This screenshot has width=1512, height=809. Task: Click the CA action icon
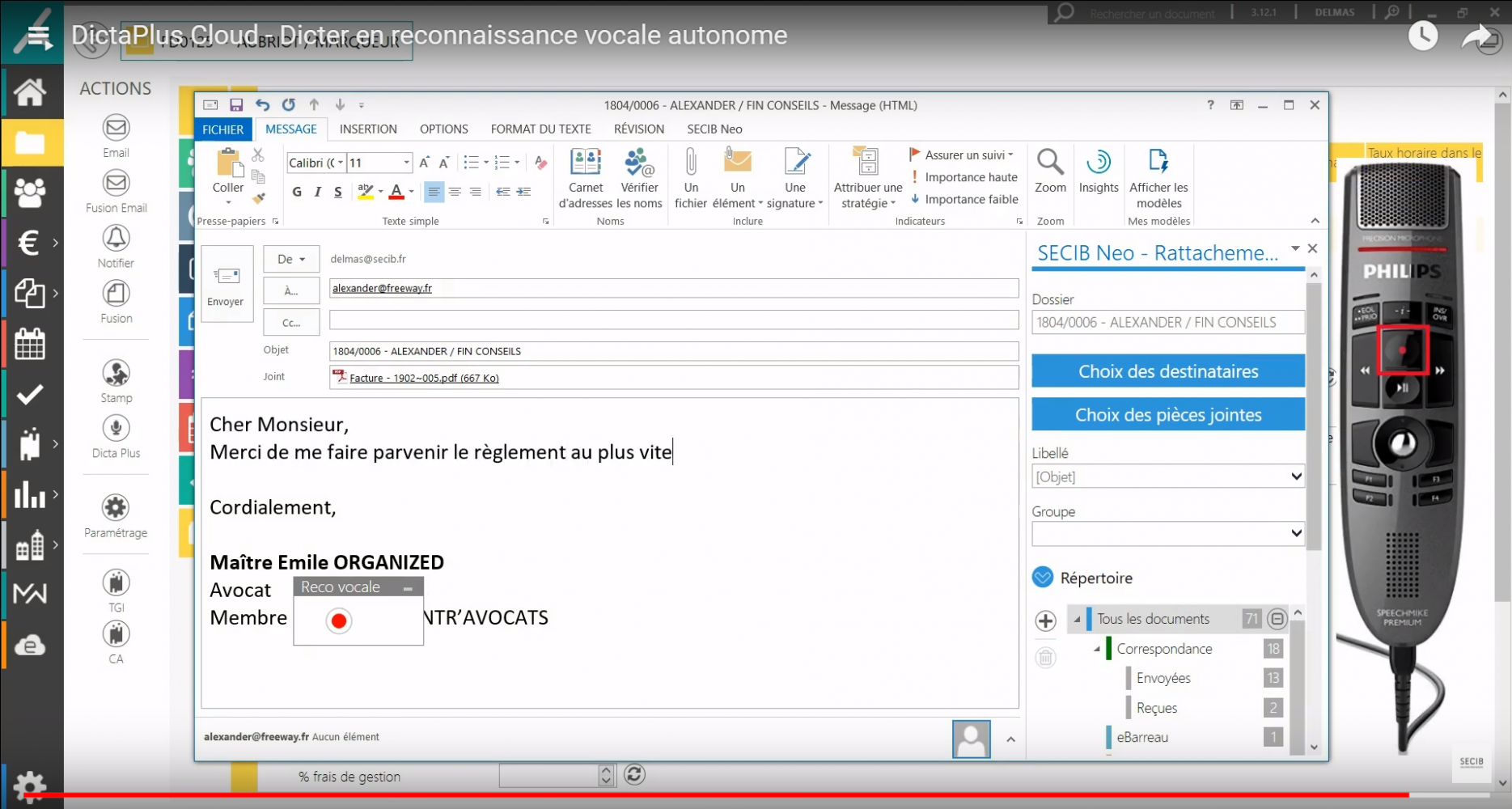pyautogui.click(x=116, y=633)
